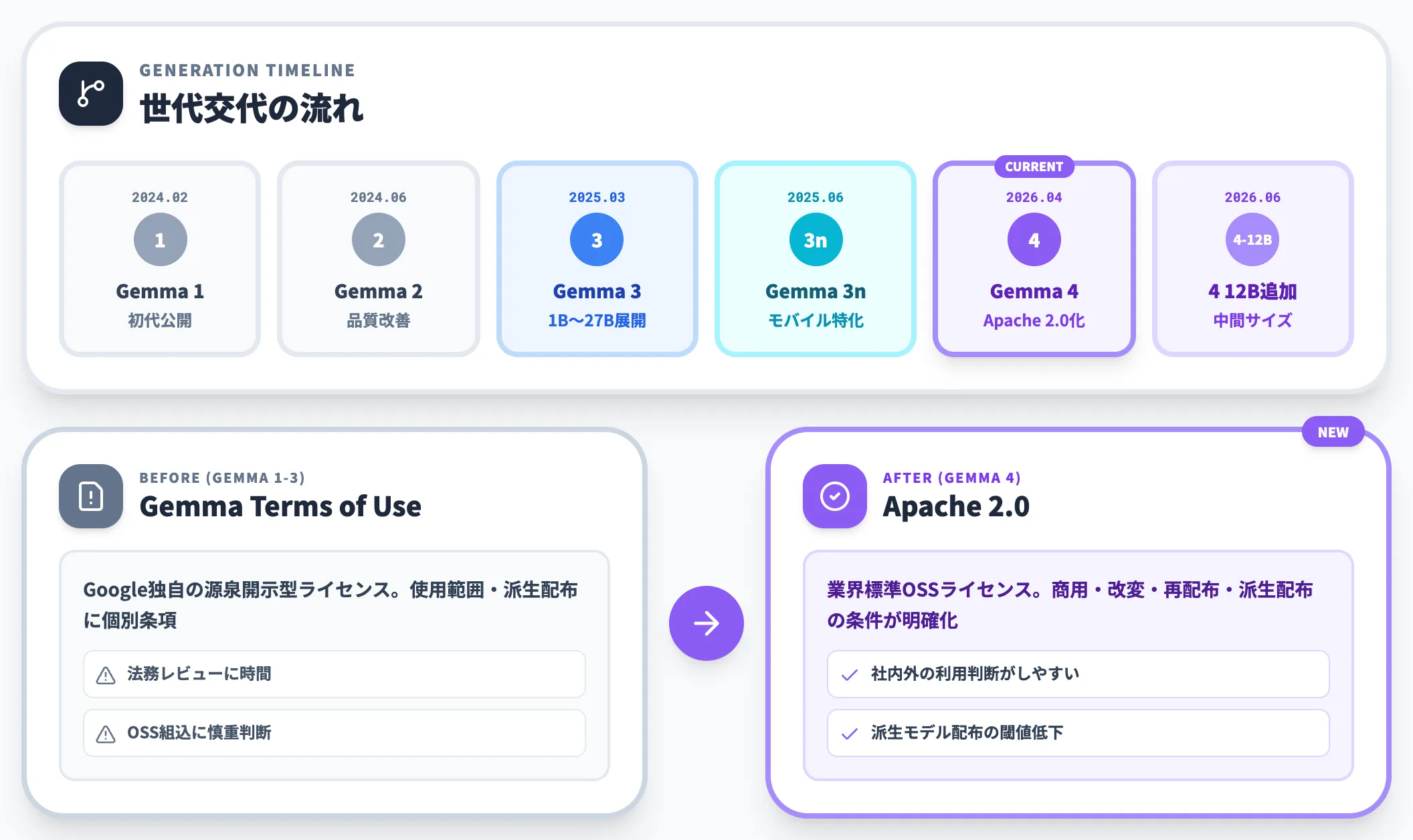Click the 世代交代の流れ heading
The width and height of the screenshot is (1413, 840).
(x=252, y=108)
